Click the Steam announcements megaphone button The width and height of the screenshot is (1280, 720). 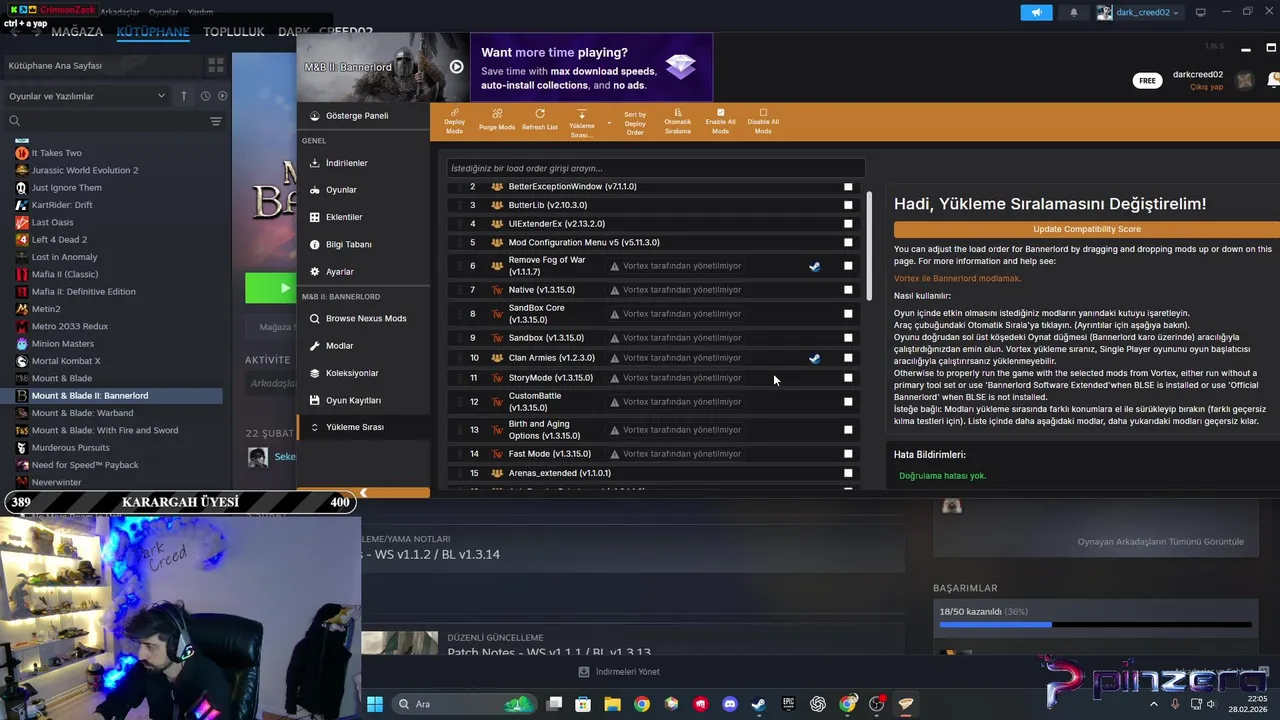coord(1036,12)
